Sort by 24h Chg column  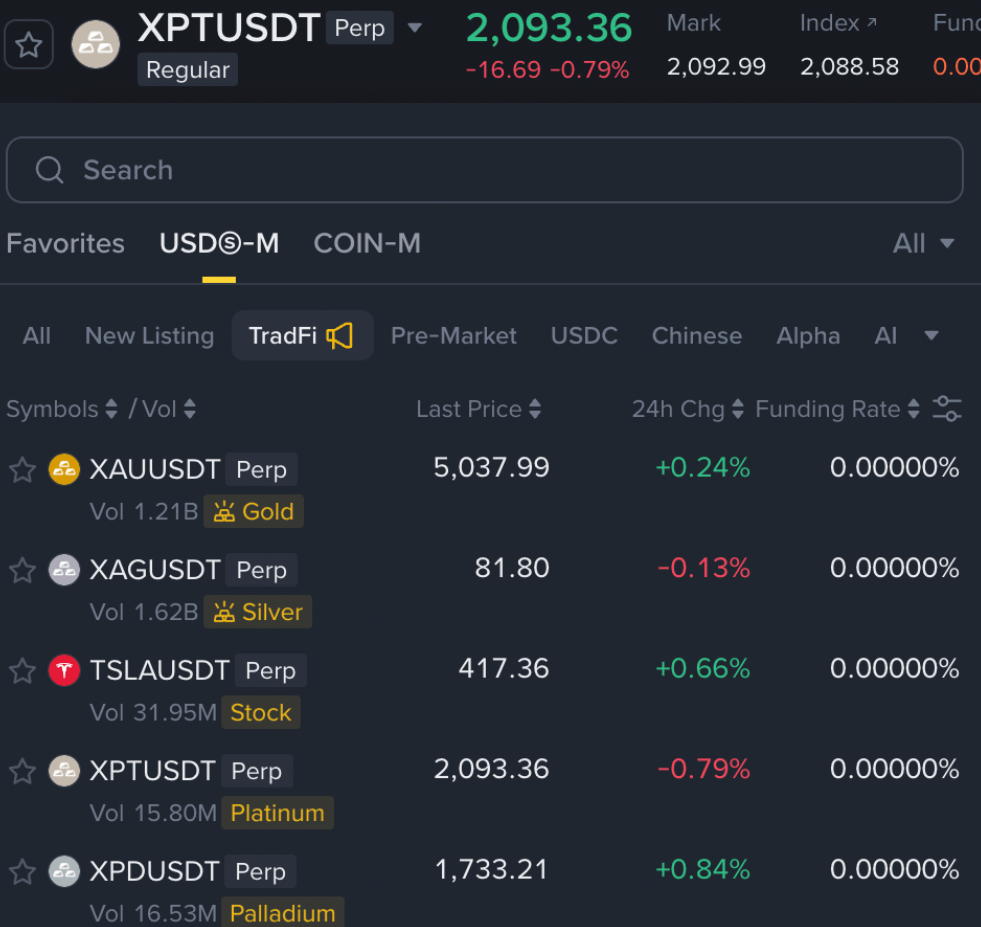(x=687, y=409)
